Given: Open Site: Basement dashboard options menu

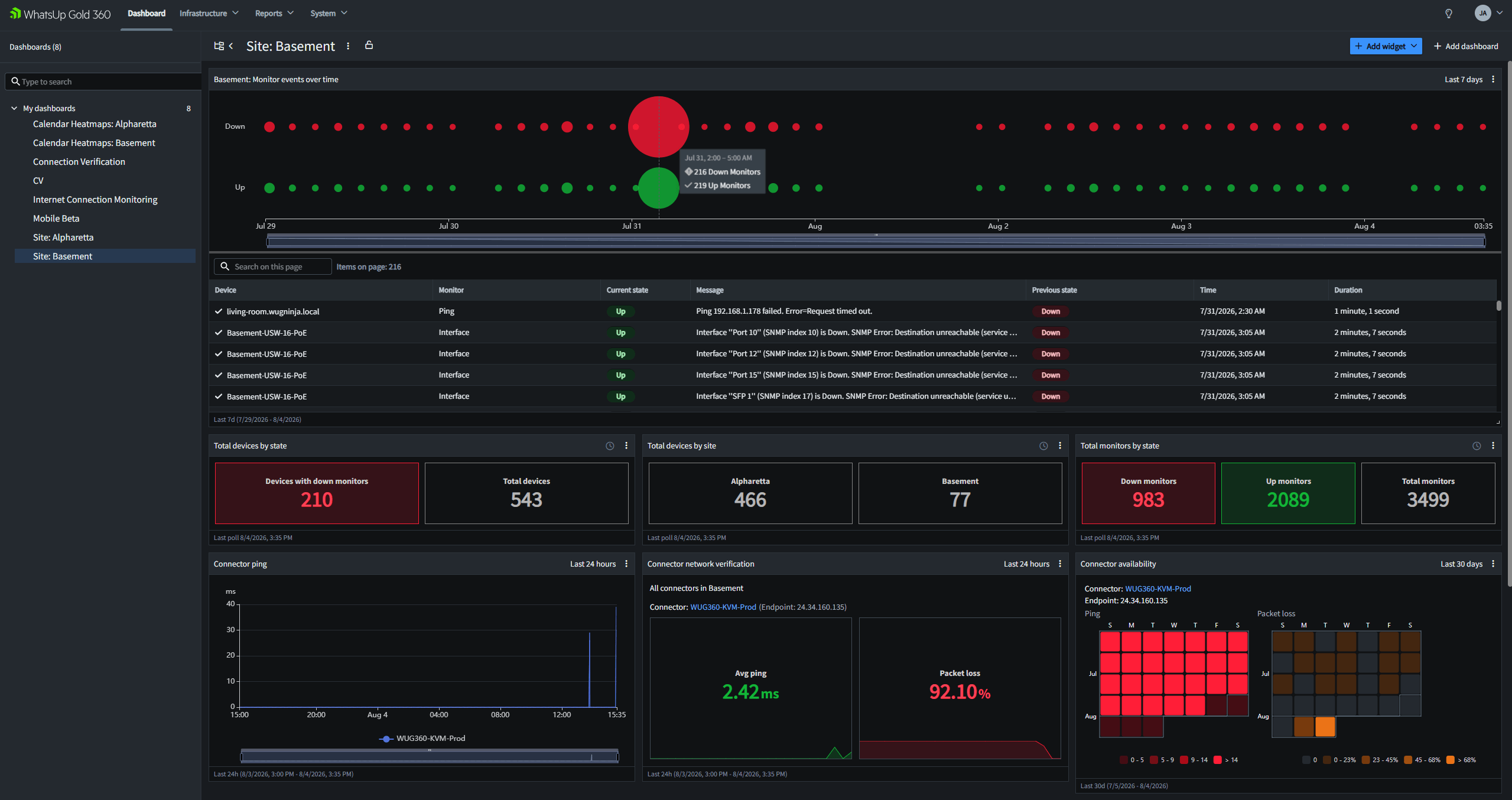Looking at the screenshot, I should [x=348, y=46].
